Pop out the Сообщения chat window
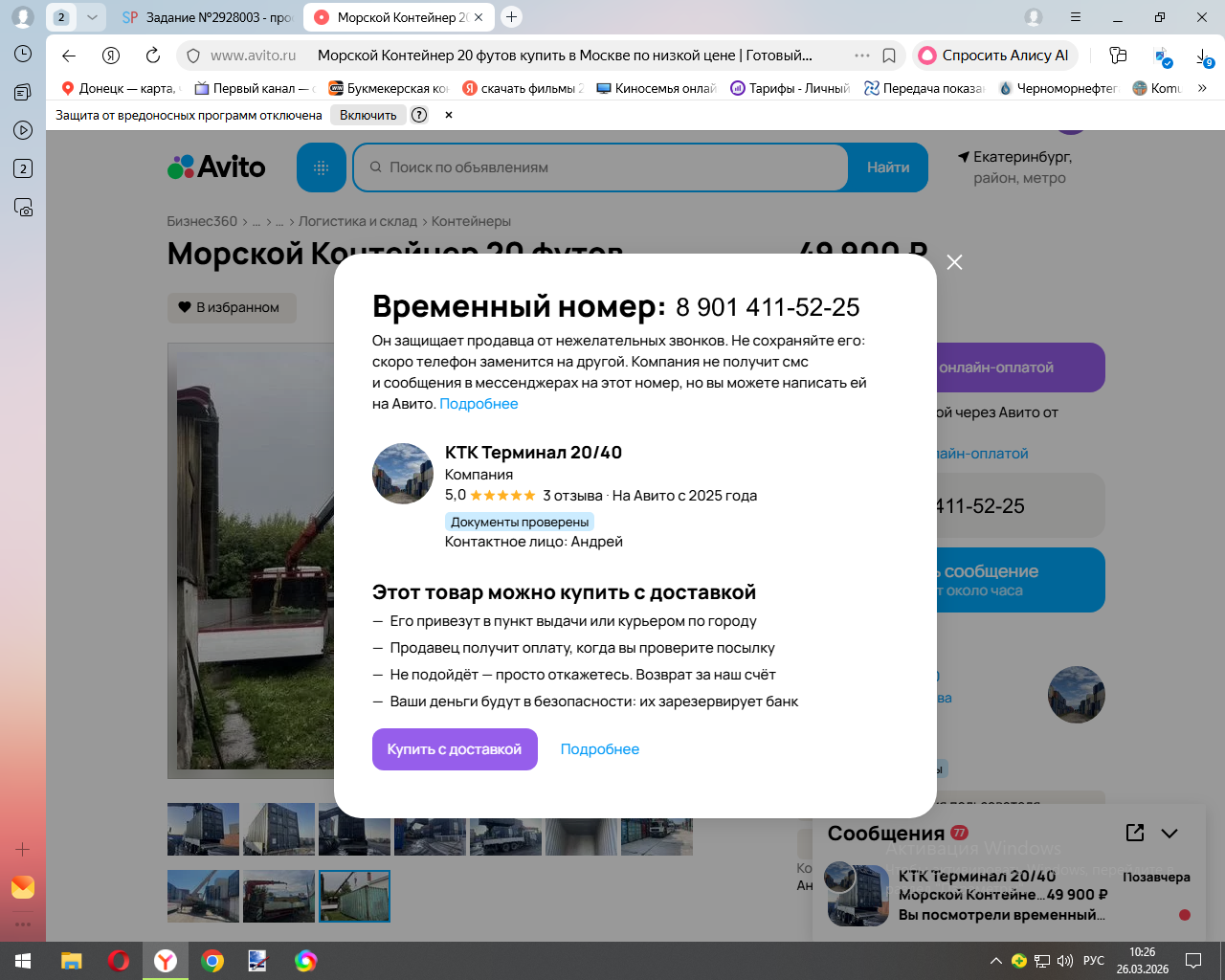Screen dimensions: 1225x980 coord(1135,833)
